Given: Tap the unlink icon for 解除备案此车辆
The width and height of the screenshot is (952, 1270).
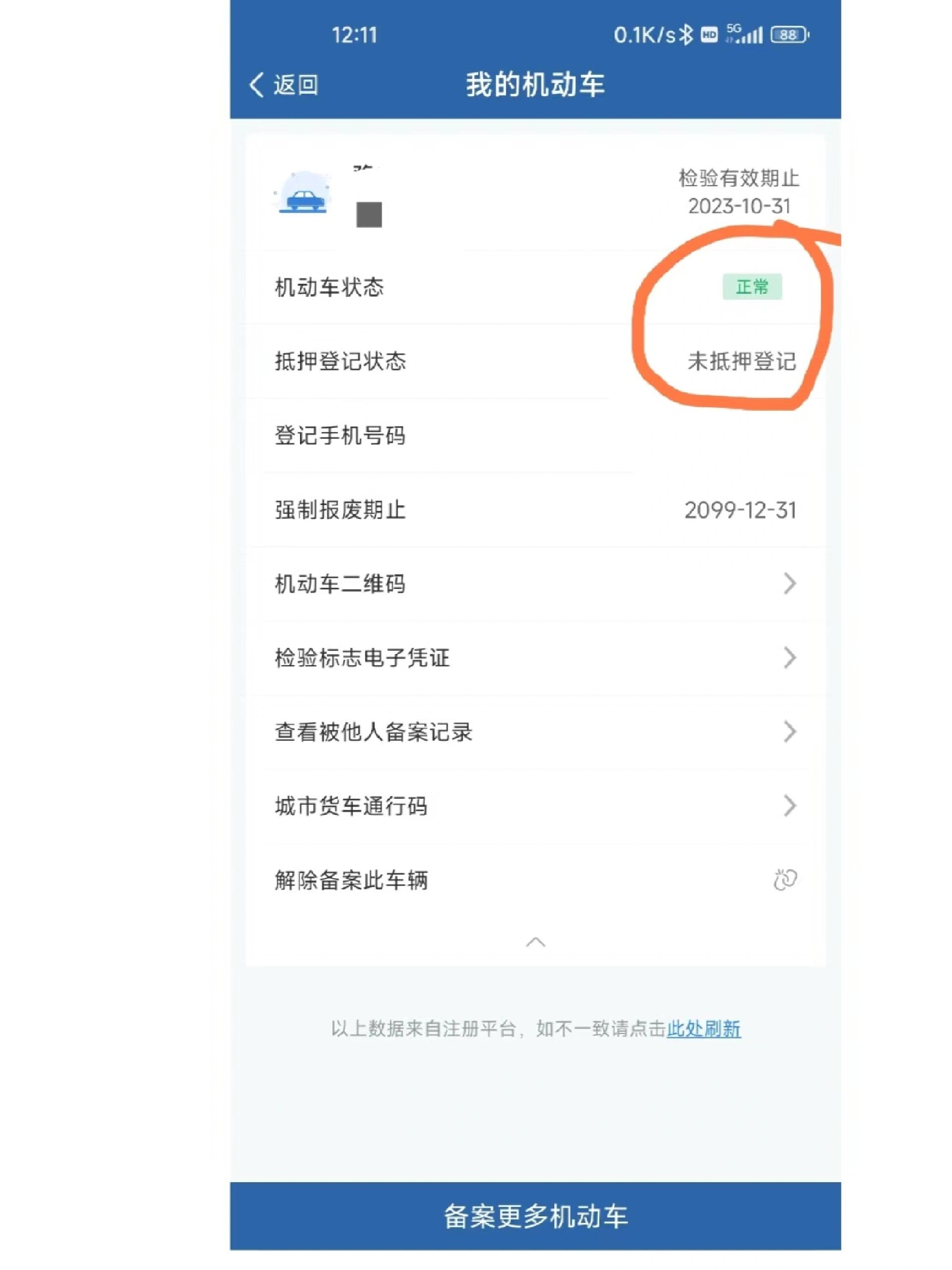Looking at the screenshot, I should (785, 880).
